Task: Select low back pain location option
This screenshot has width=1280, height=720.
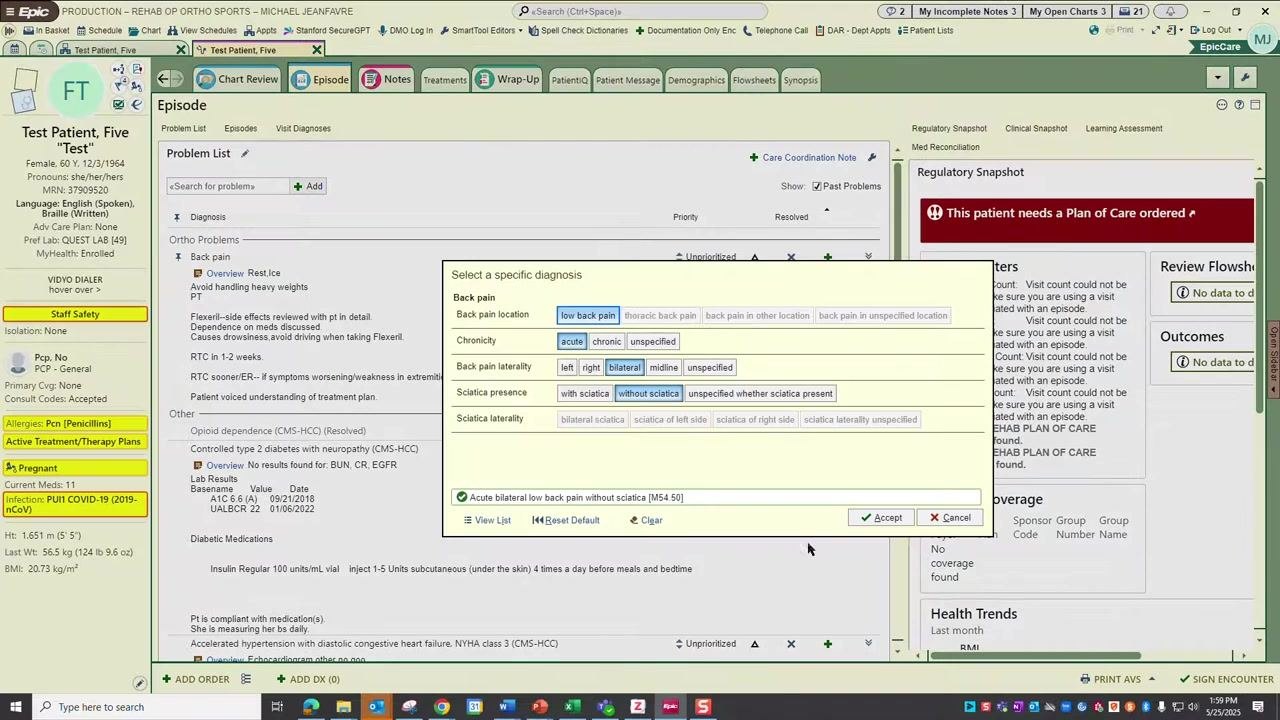Action: click(588, 316)
